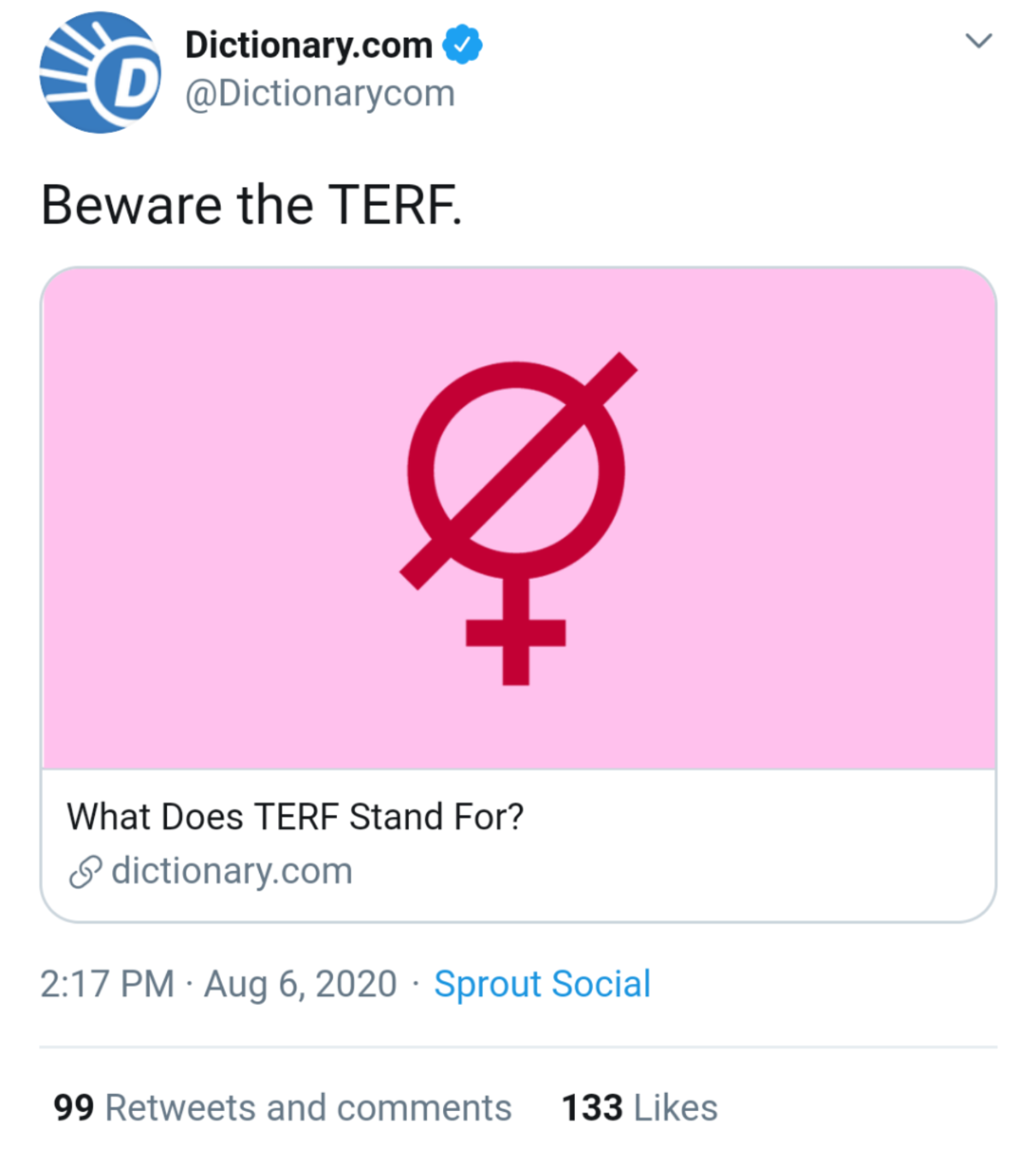The width and height of the screenshot is (1036, 1158).
Task: Open the Sprout Social source link
Action: pos(542,984)
